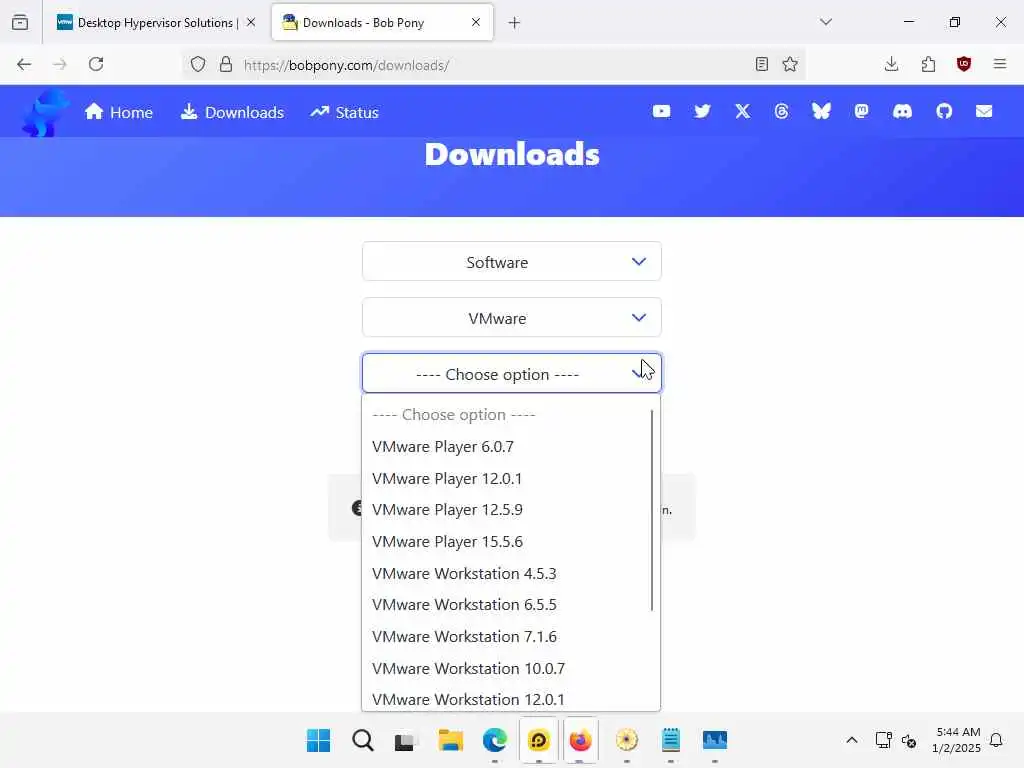Open the uBlock Origin extension icon

pyautogui.click(x=964, y=64)
